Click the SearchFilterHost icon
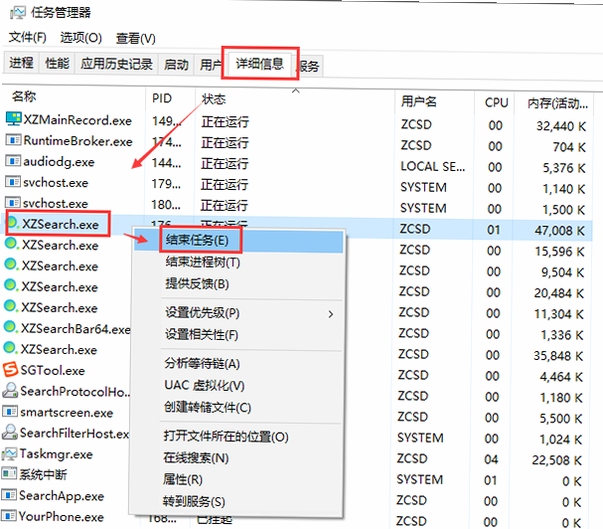The image size is (603, 529). click(x=10, y=432)
